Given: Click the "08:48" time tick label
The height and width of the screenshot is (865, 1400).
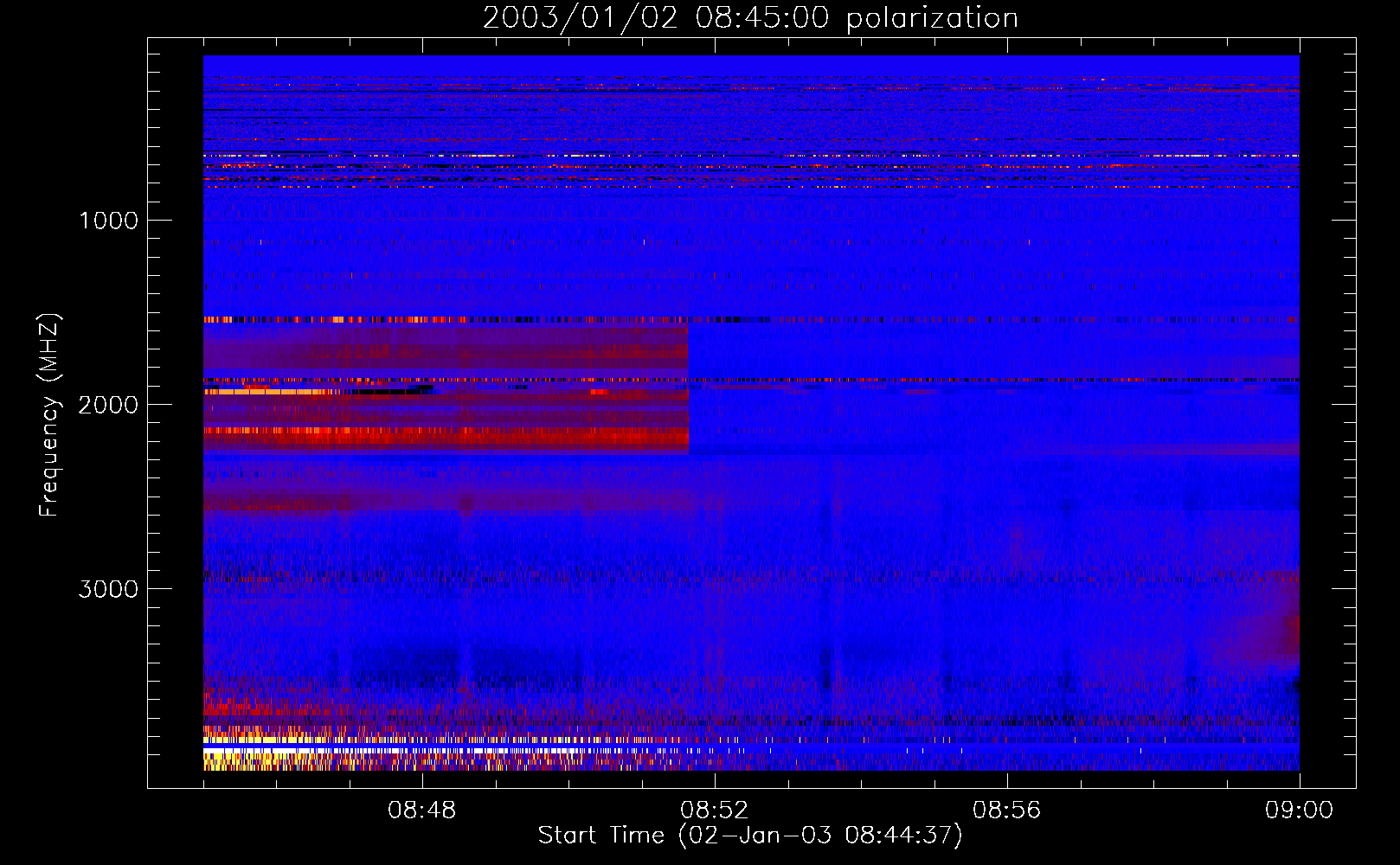Looking at the screenshot, I should pyautogui.click(x=422, y=811).
